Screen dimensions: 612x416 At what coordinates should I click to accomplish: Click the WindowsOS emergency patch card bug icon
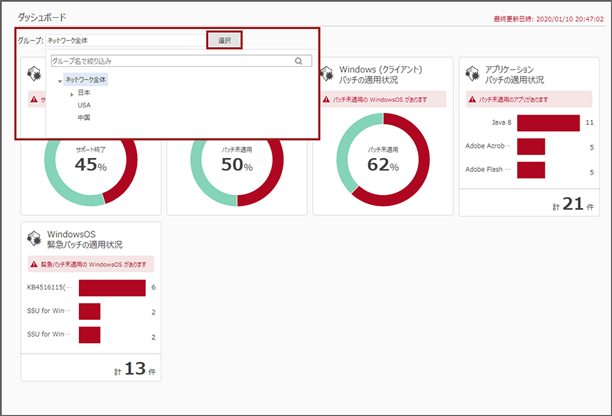point(35,240)
